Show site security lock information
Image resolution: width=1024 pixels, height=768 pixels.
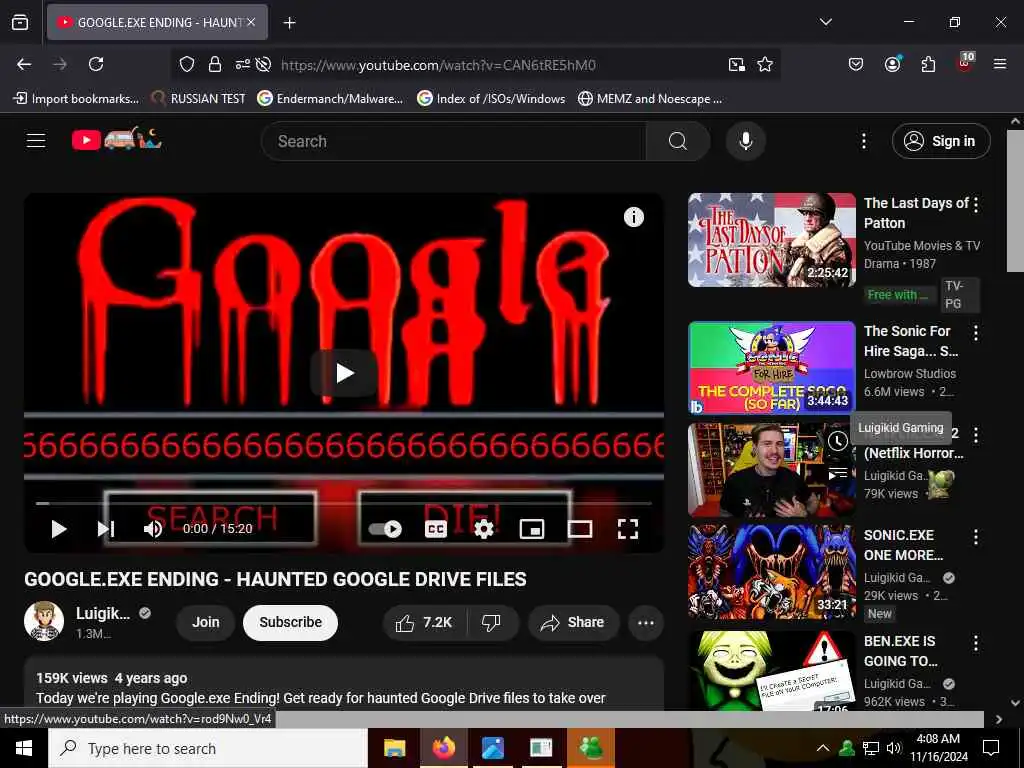click(x=214, y=64)
